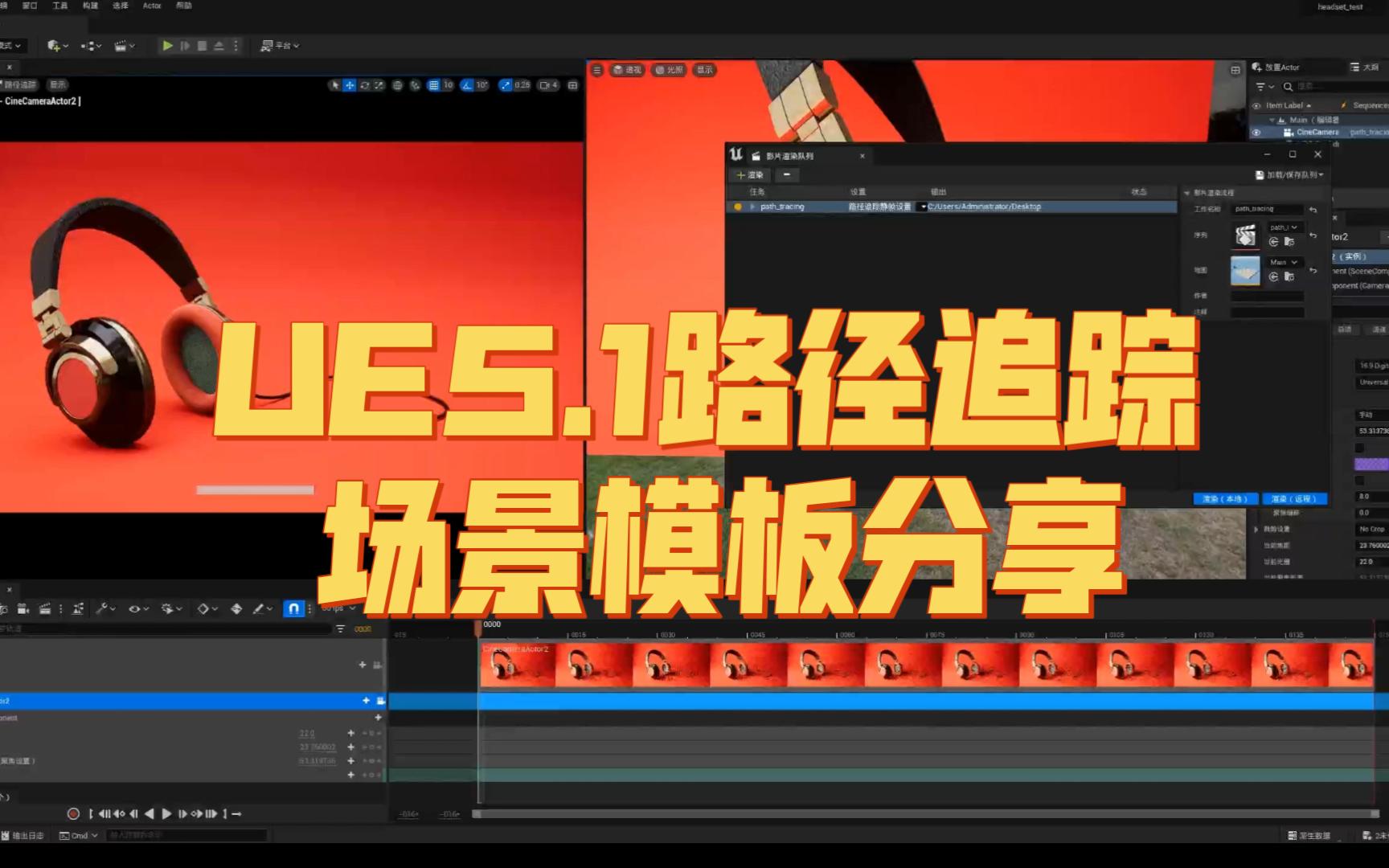The image size is (1389, 868).
Task: Open the 透视 perspective view mode menu
Action: (627, 70)
